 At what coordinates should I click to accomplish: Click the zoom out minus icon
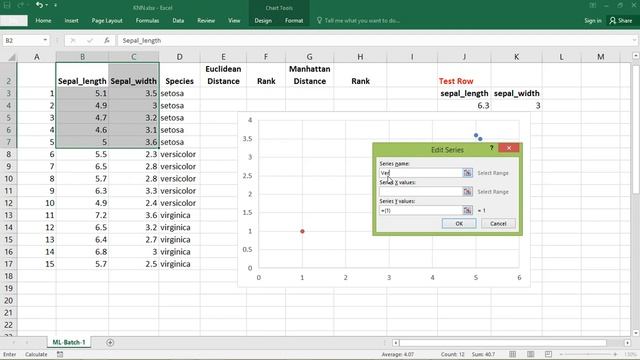[x=562, y=354]
